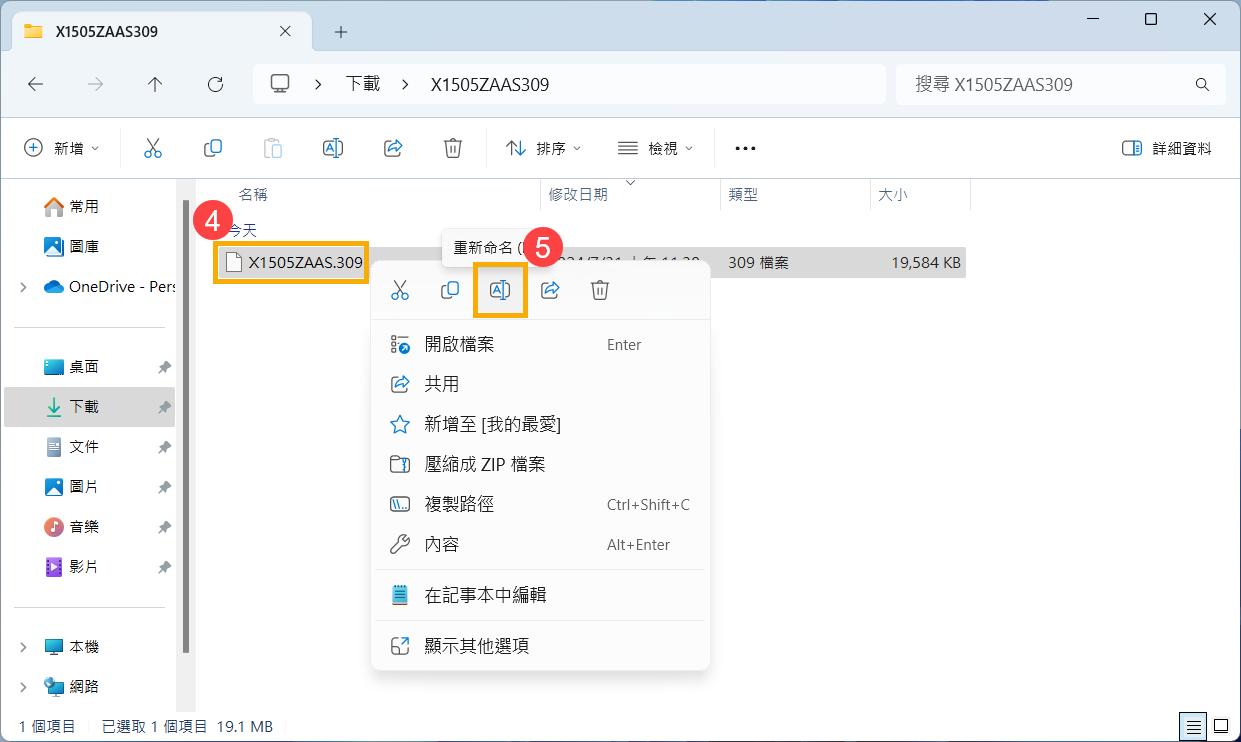This screenshot has height=742, width=1241.
Task: Expand the 本機 tree node
Action: (x=23, y=647)
